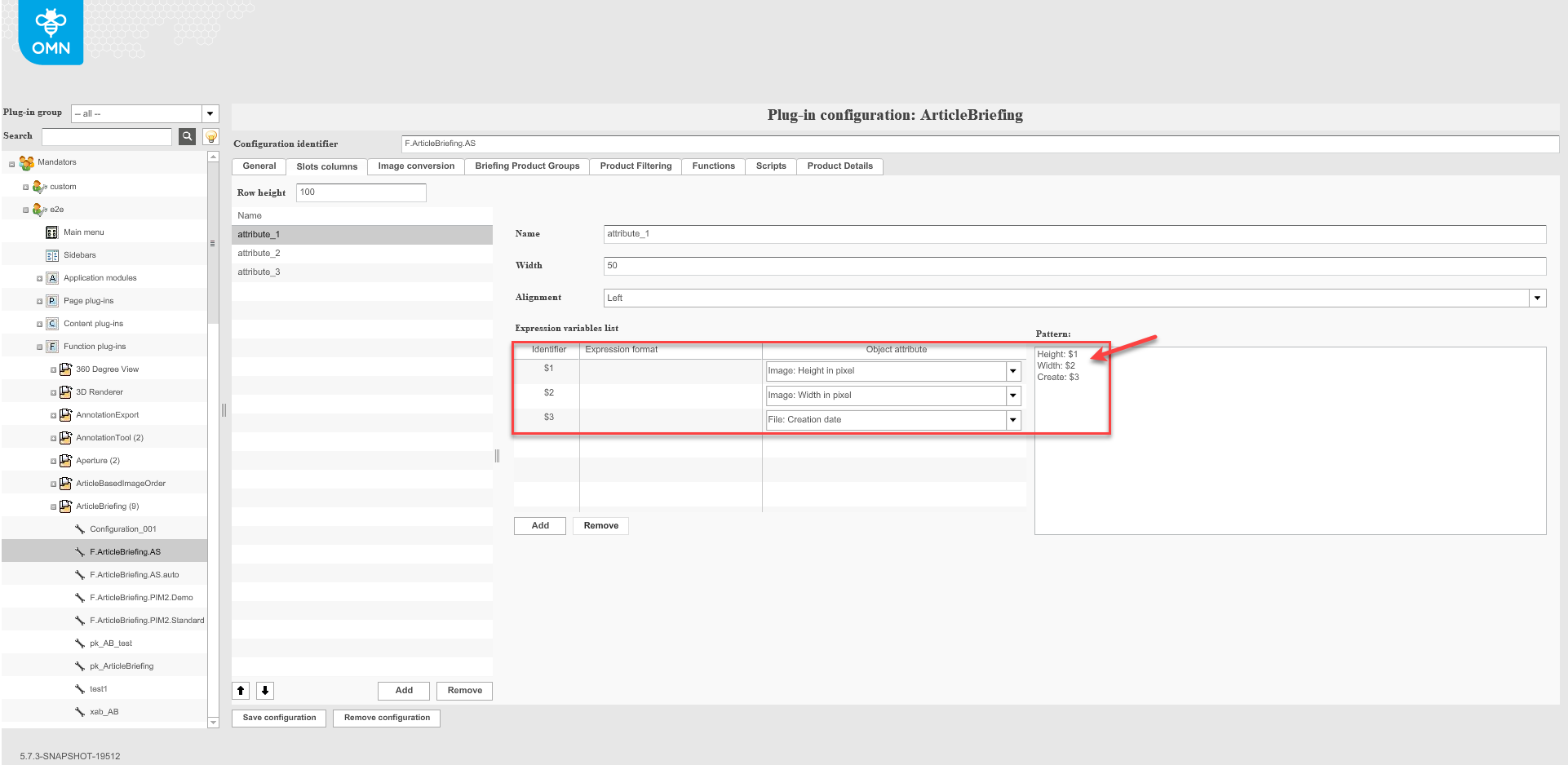This screenshot has width=1568, height=765.
Task: Click the lightbulb hint icon
Action: click(x=210, y=136)
